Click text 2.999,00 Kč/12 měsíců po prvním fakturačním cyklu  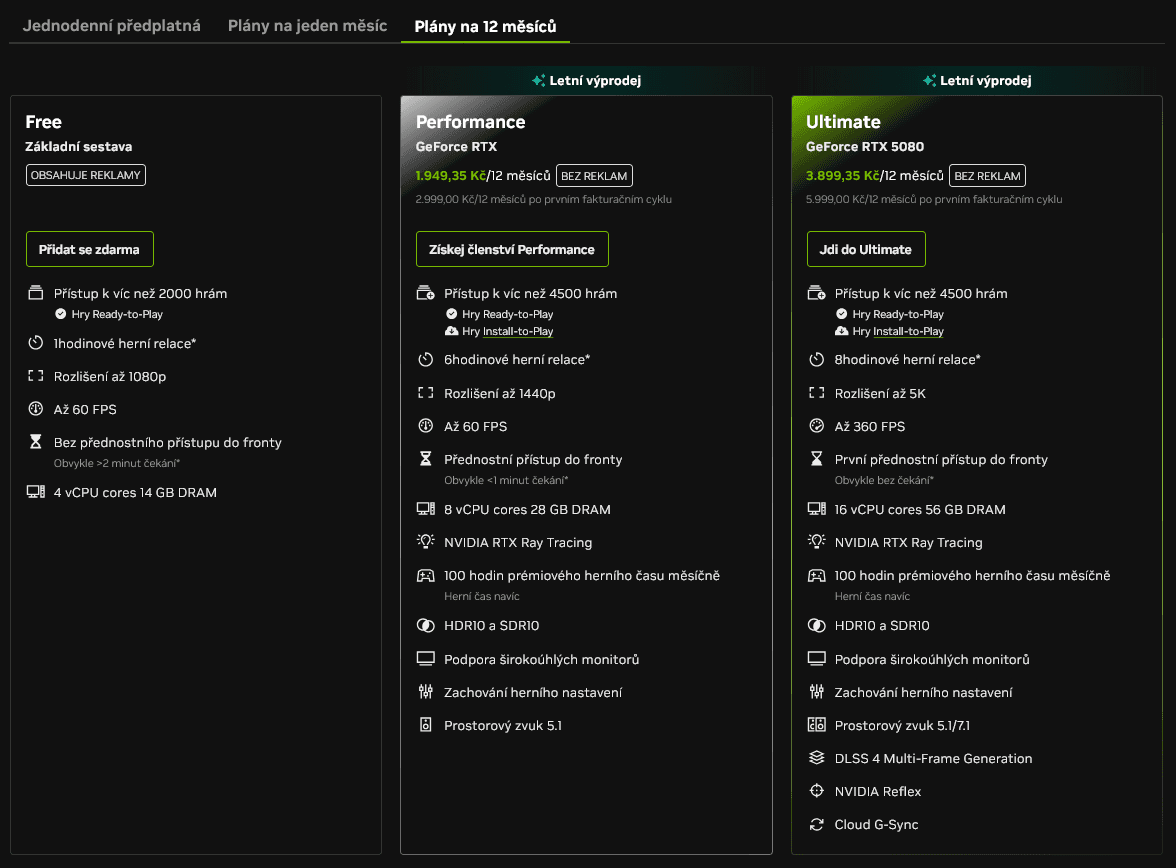coord(544,199)
